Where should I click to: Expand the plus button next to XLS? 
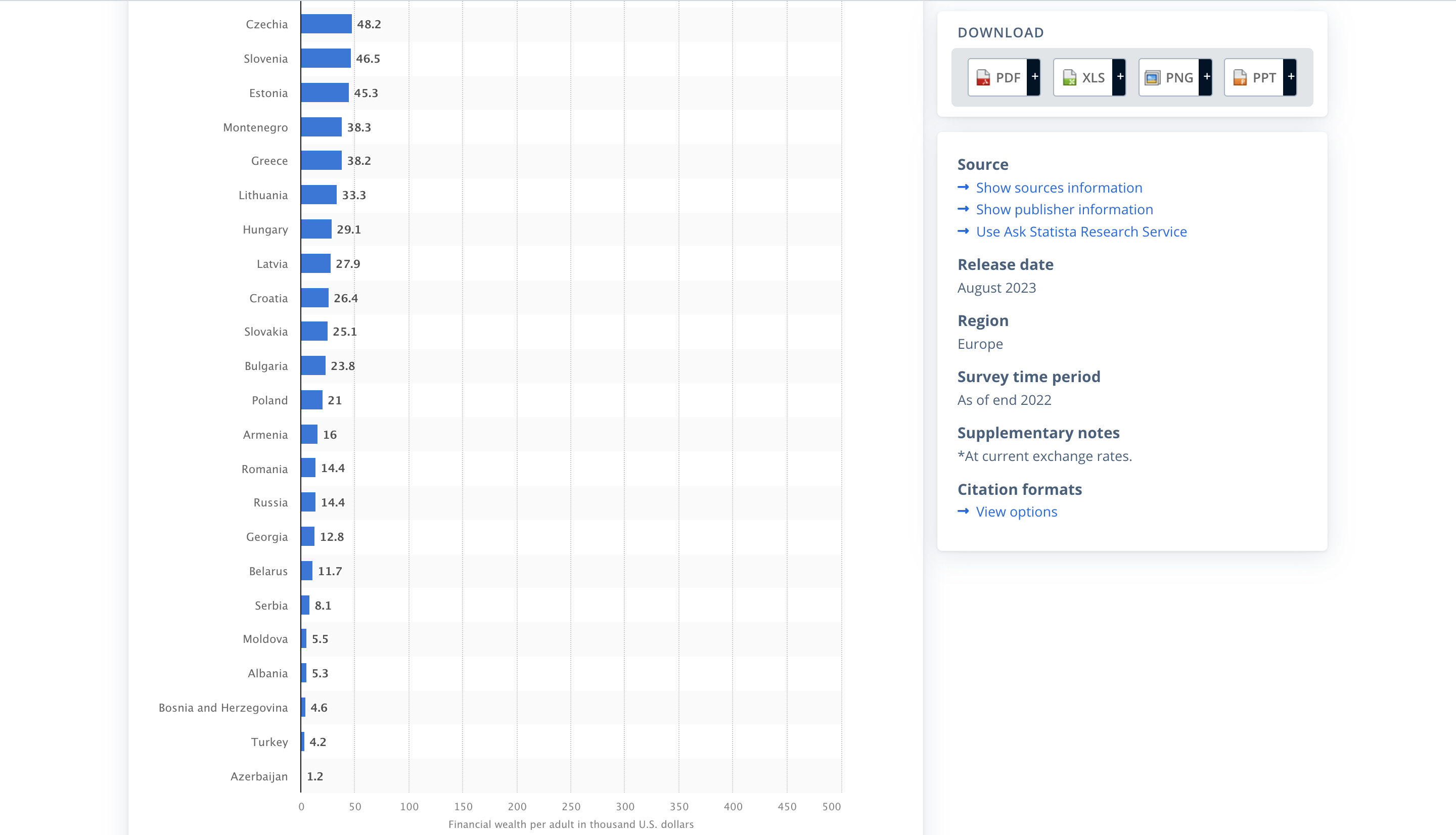pos(1120,77)
